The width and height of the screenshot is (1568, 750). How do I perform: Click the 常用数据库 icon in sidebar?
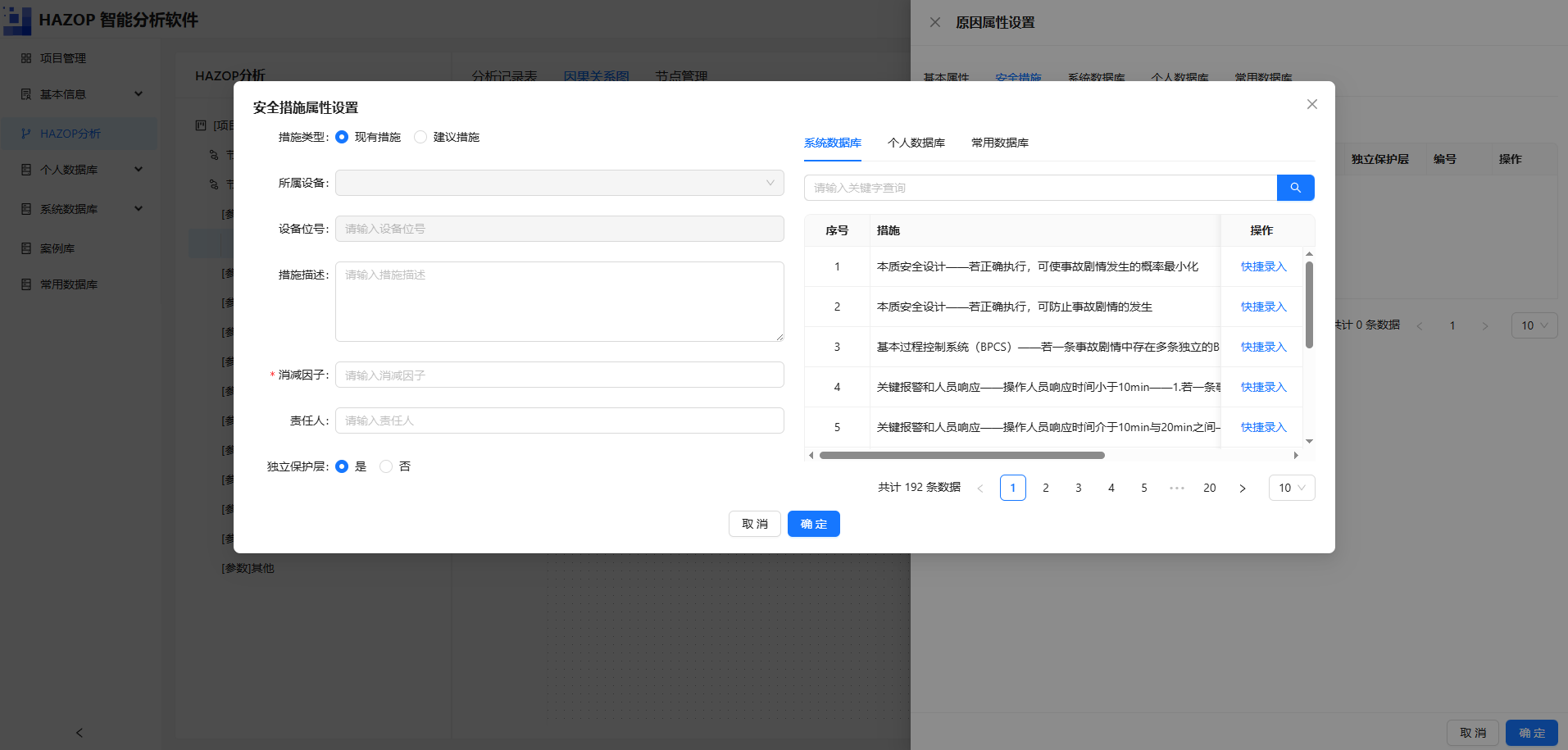pos(26,284)
